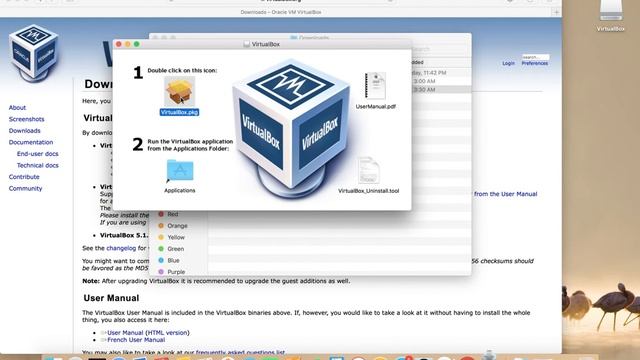This screenshot has width=640, height=360.
Task: Minimize the VirtualBox disk image window
Action: (128, 44)
